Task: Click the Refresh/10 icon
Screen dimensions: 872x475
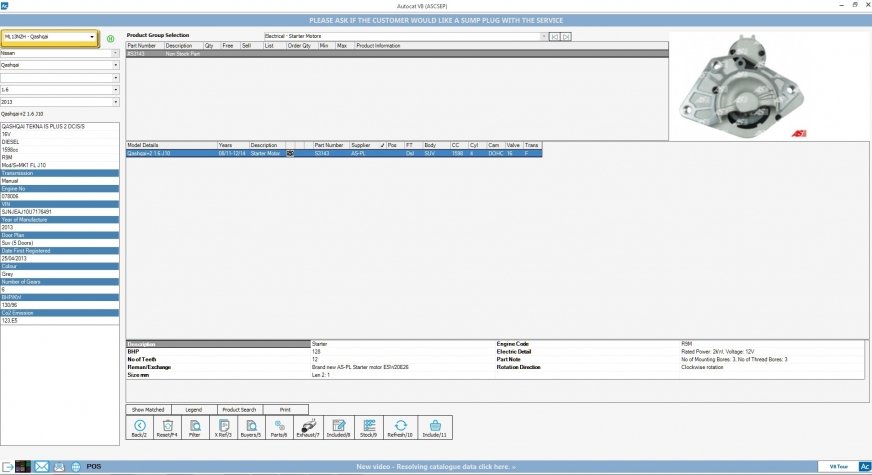Action: click(400, 427)
